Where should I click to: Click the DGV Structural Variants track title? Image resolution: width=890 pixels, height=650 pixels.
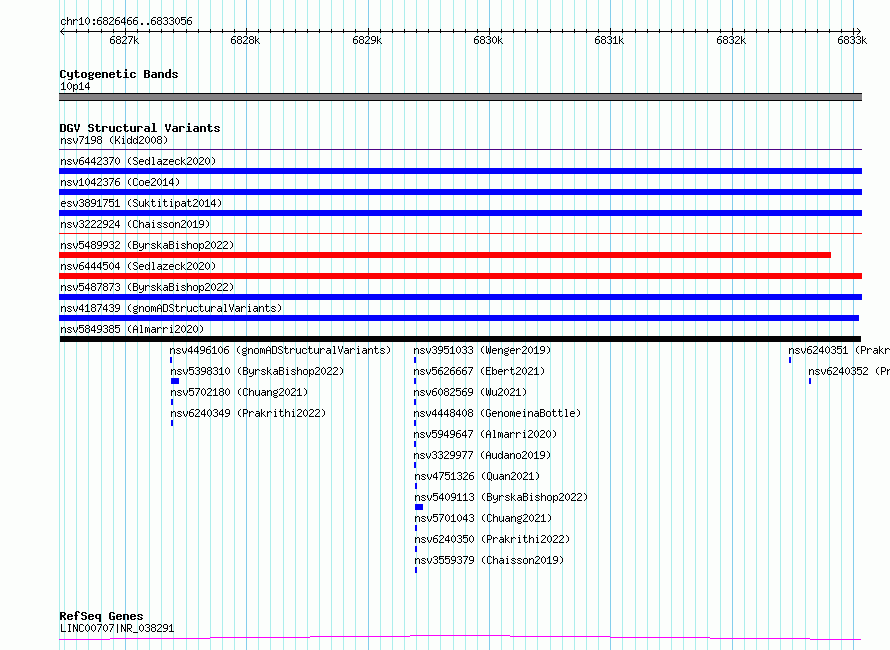pos(140,128)
